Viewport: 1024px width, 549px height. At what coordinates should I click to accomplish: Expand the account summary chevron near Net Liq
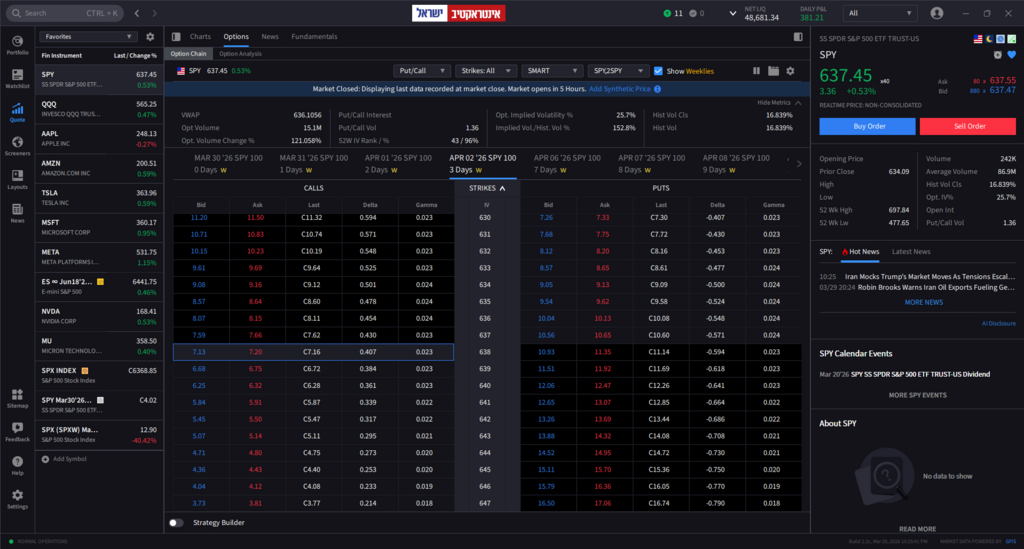[732, 13]
